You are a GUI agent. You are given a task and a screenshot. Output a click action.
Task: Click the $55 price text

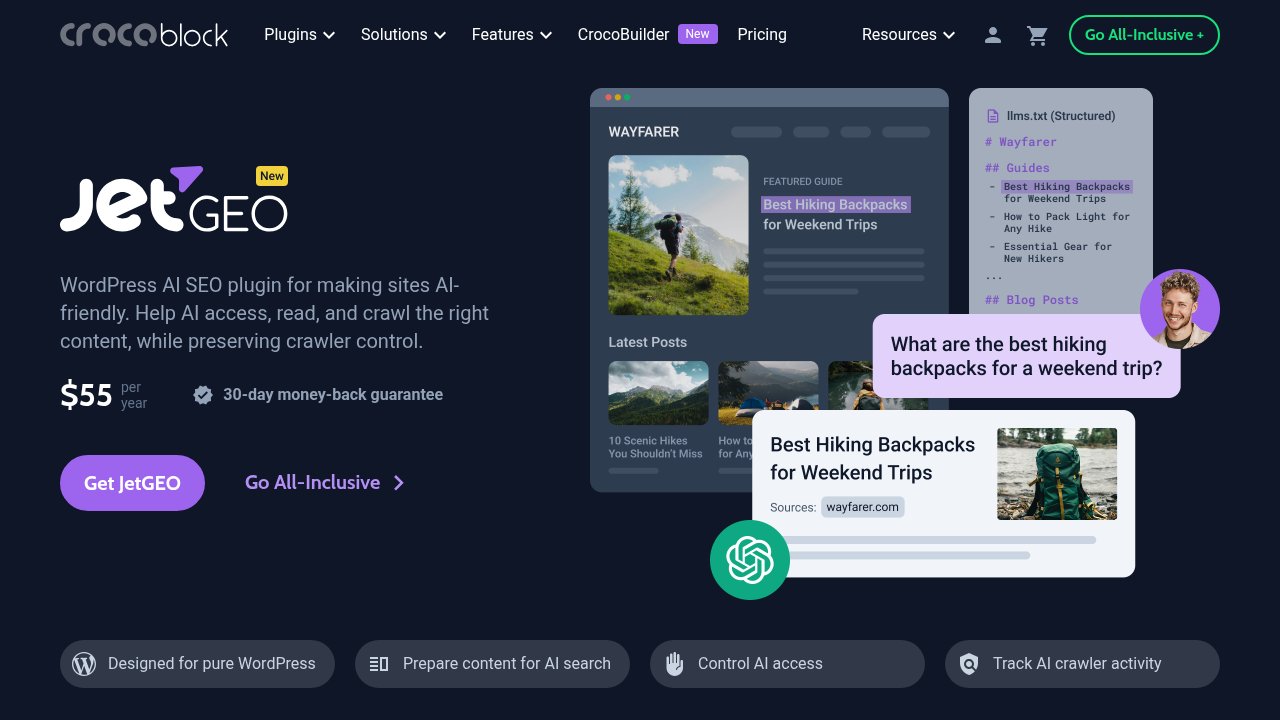pyautogui.click(x=86, y=395)
